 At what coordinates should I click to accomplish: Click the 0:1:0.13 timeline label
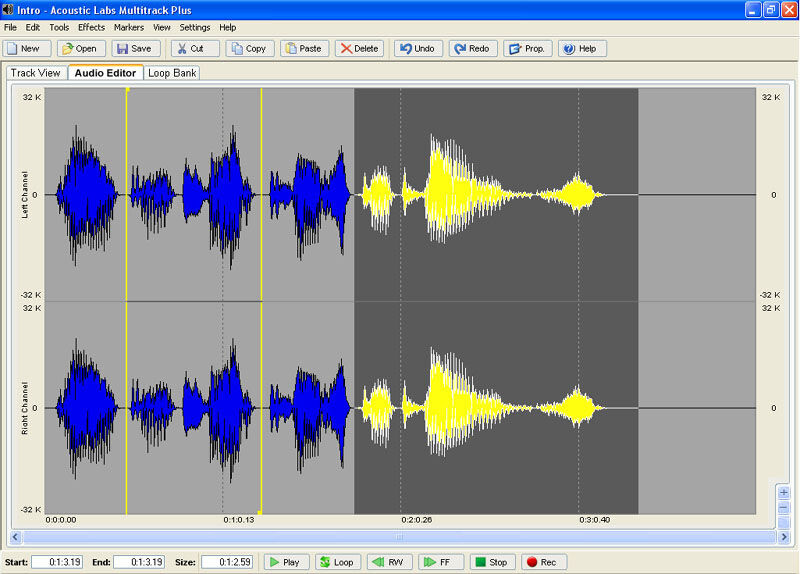point(239,520)
